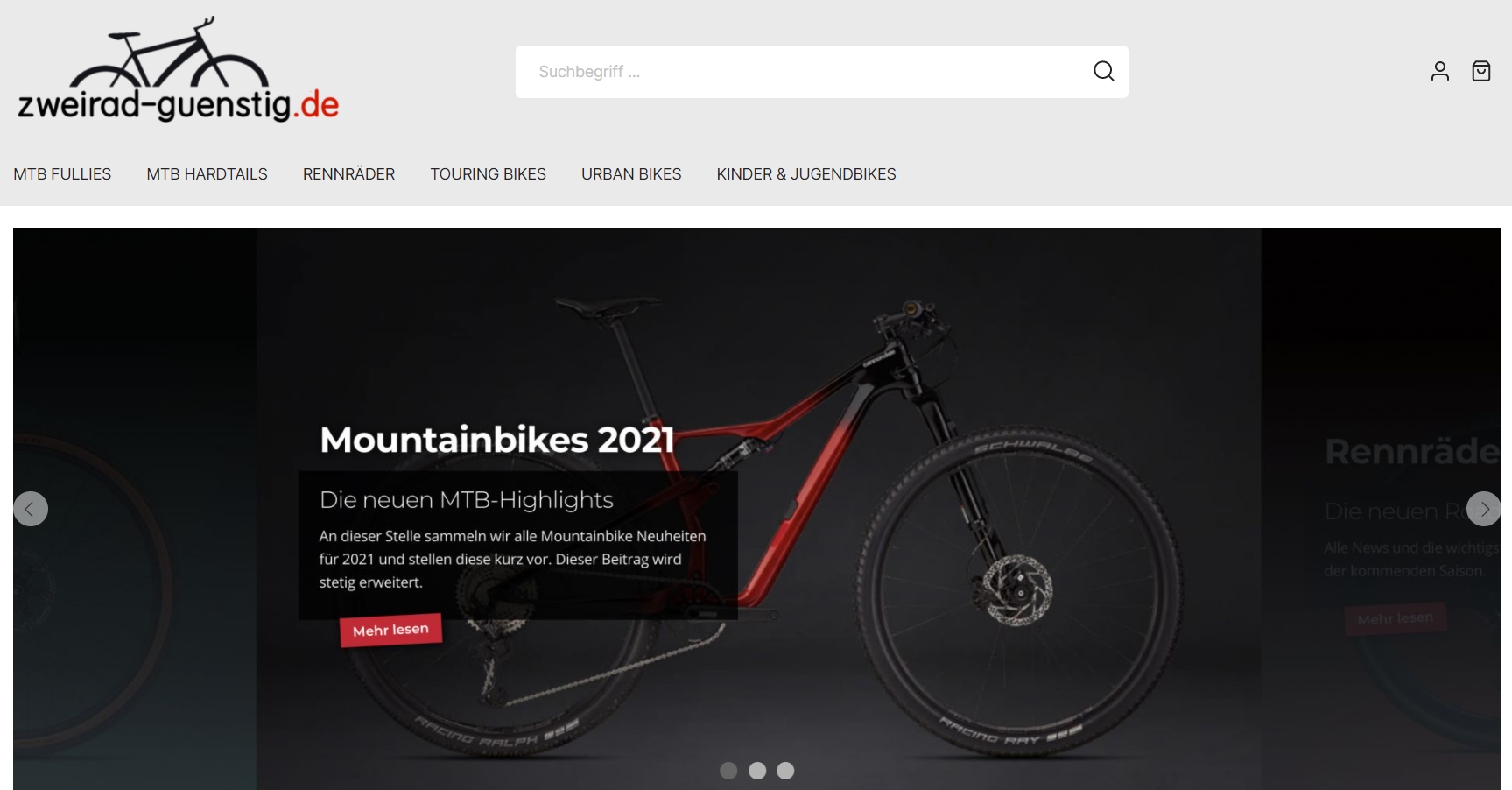Open the URBAN BIKES category
This screenshot has width=1512, height=790.
point(631,174)
